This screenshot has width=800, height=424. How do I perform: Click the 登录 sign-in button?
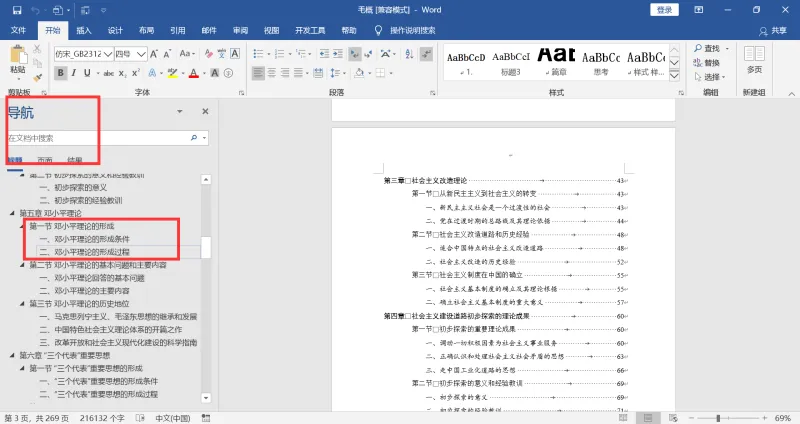tap(664, 10)
